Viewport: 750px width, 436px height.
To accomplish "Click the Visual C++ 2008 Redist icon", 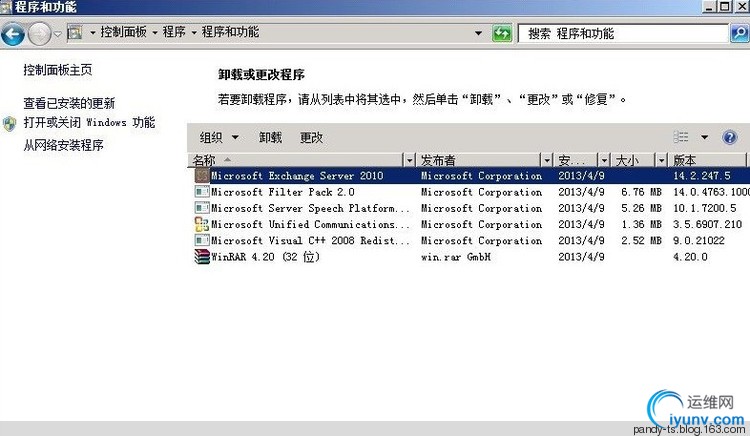I will [x=202, y=240].
